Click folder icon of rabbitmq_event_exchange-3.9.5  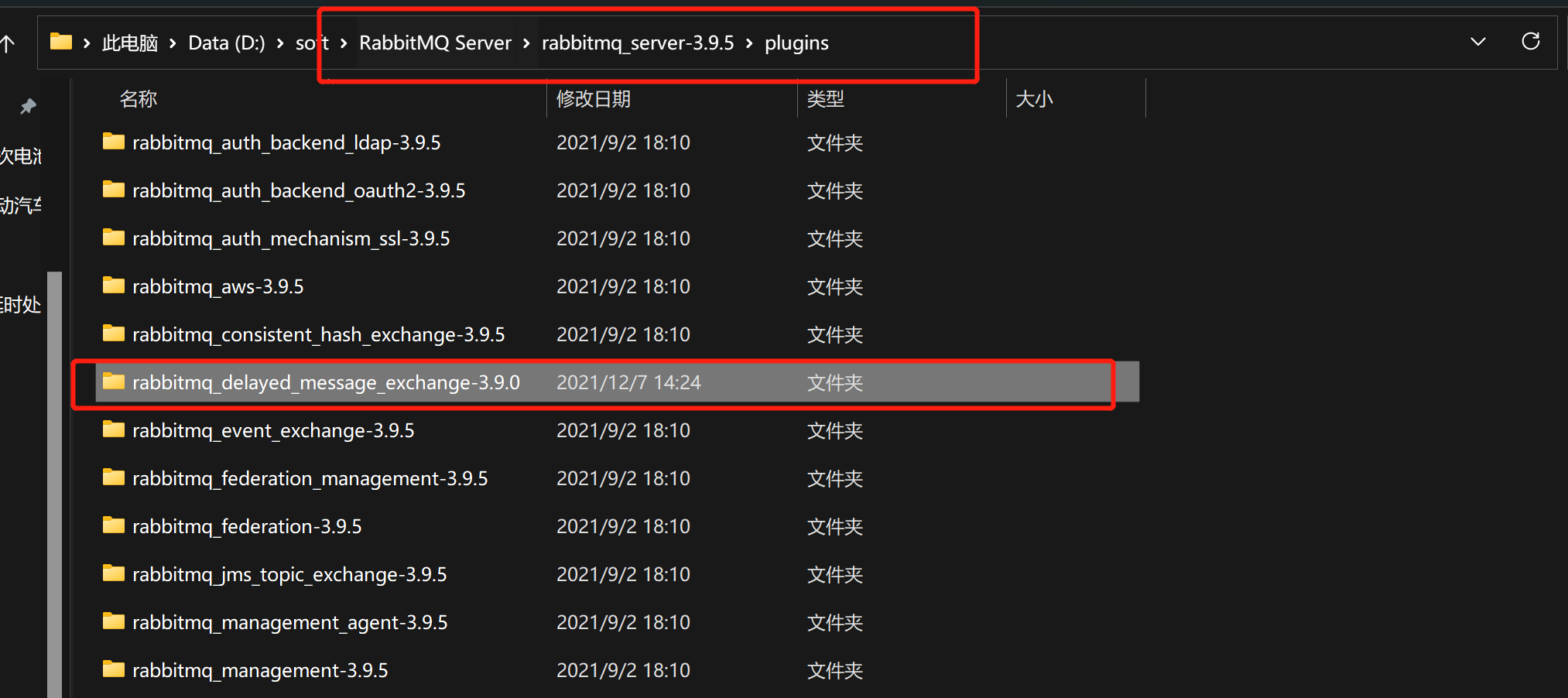114,429
